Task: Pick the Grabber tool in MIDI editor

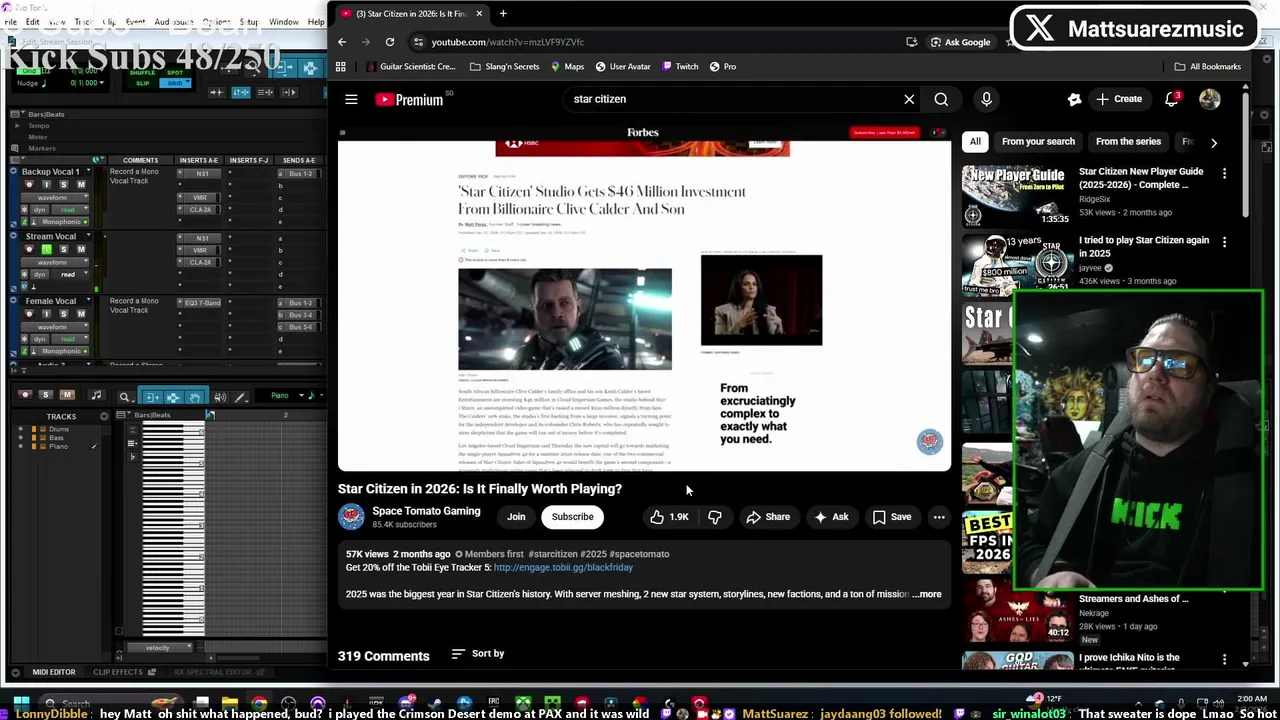Action: click(194, 397)
